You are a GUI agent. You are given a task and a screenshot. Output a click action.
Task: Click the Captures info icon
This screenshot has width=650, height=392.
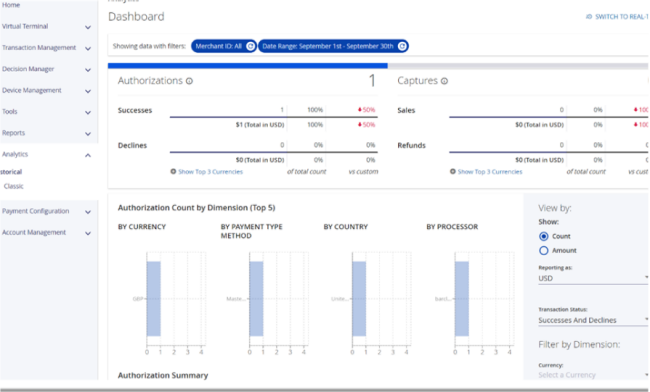point(444,81)
